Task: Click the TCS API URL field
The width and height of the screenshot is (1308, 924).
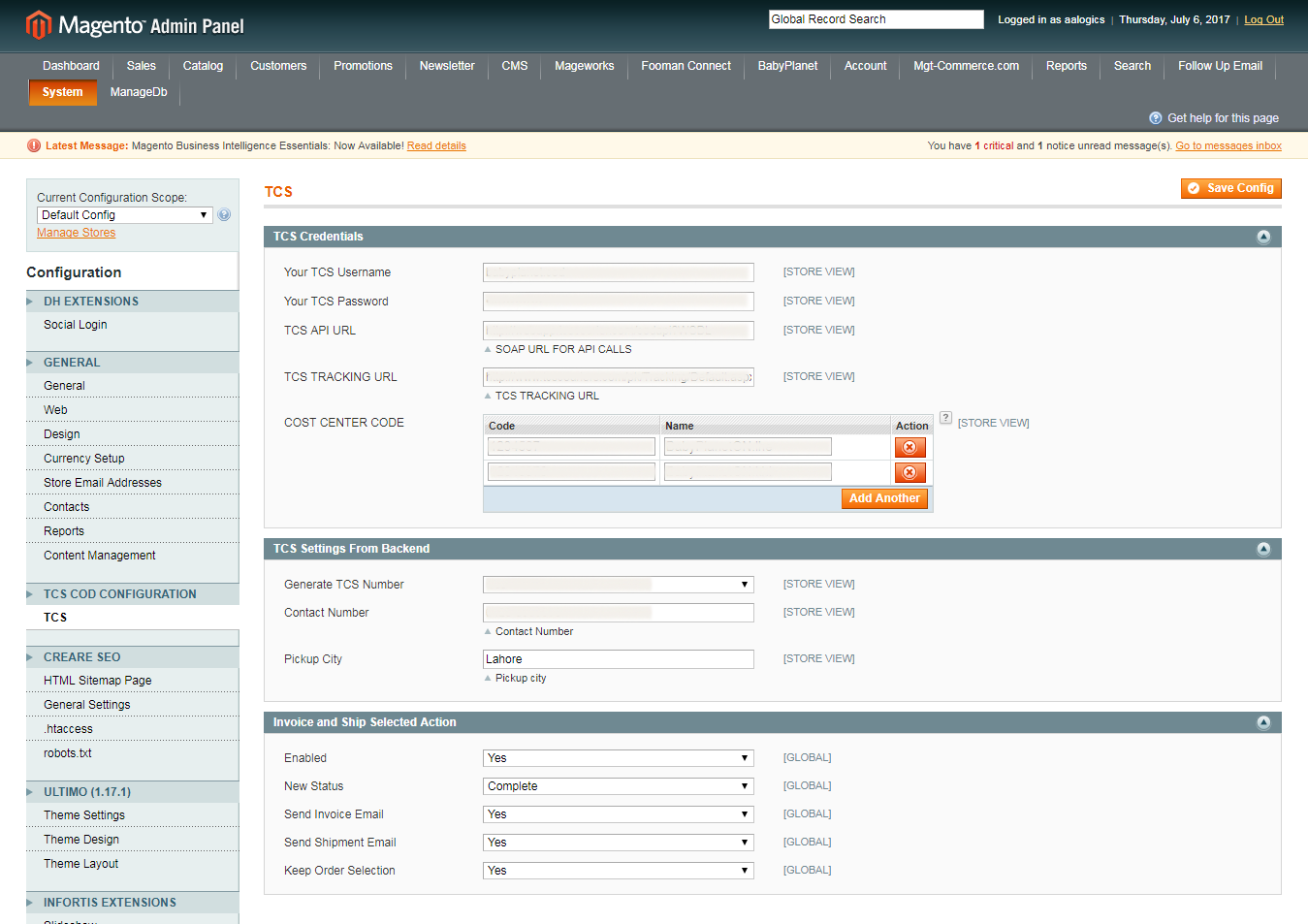Action: pyautogui.click(x=619, y=331)
